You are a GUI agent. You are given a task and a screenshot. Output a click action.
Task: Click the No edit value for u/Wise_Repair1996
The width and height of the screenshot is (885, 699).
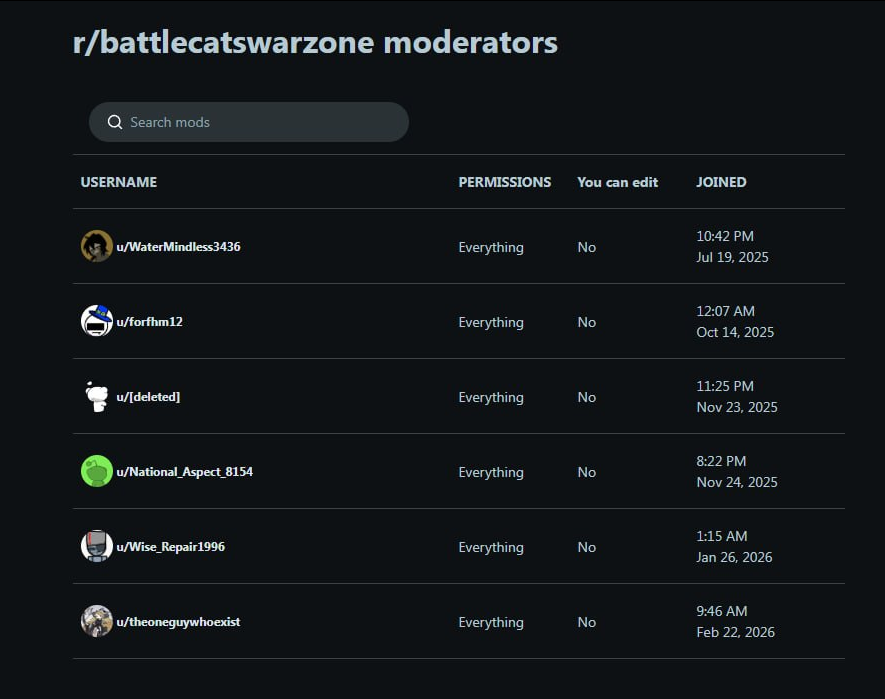(x=586, y=548)
